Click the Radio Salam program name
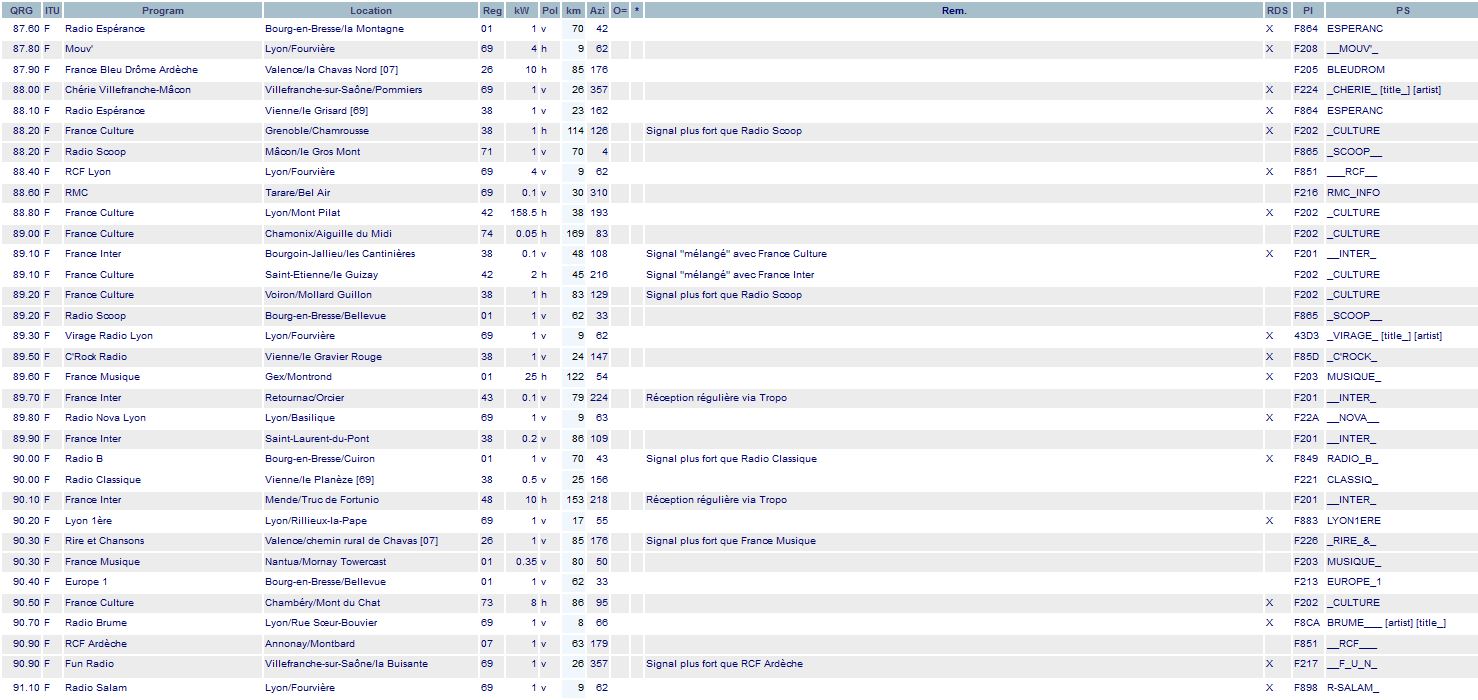 pyautogui.click(x=96, y=688)
